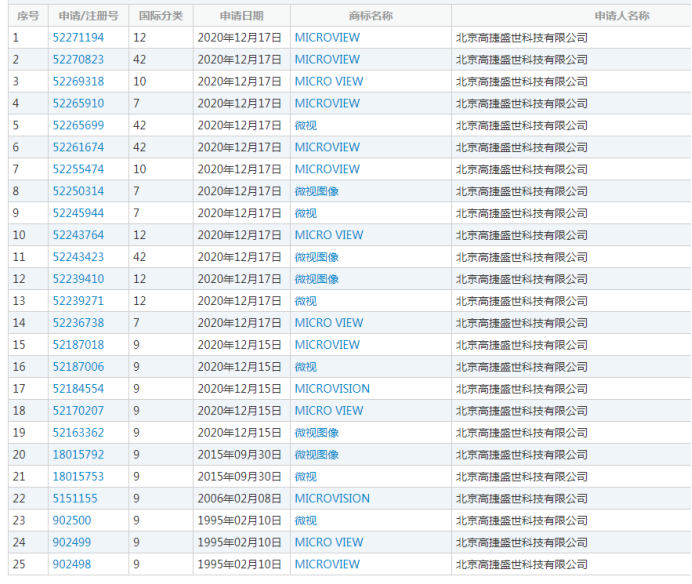Screen dimensions: 692x584
Task: Open application number 52270823
Action: [x=78, y=60]
